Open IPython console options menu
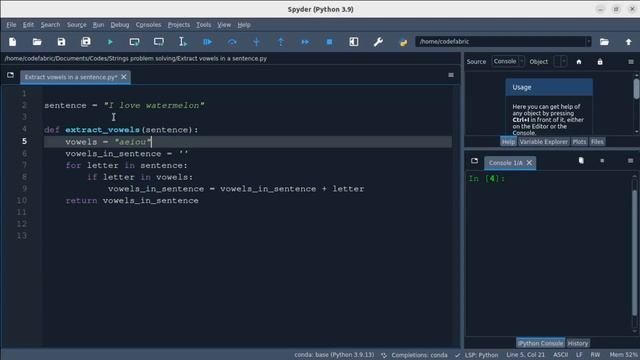640x360 pixels. (x=631, y=161)
